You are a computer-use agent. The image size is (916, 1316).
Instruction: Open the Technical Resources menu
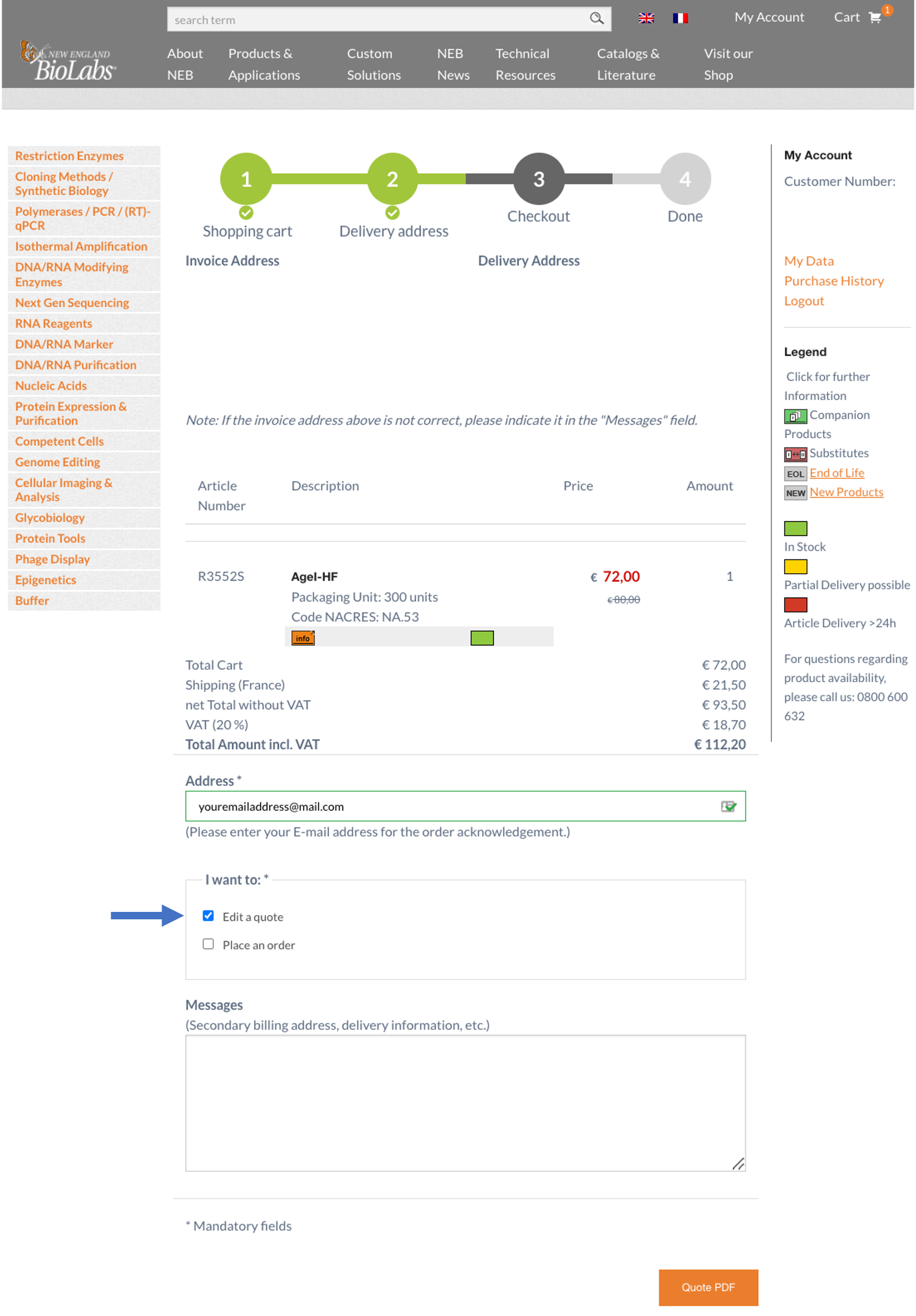click(525, 64)
